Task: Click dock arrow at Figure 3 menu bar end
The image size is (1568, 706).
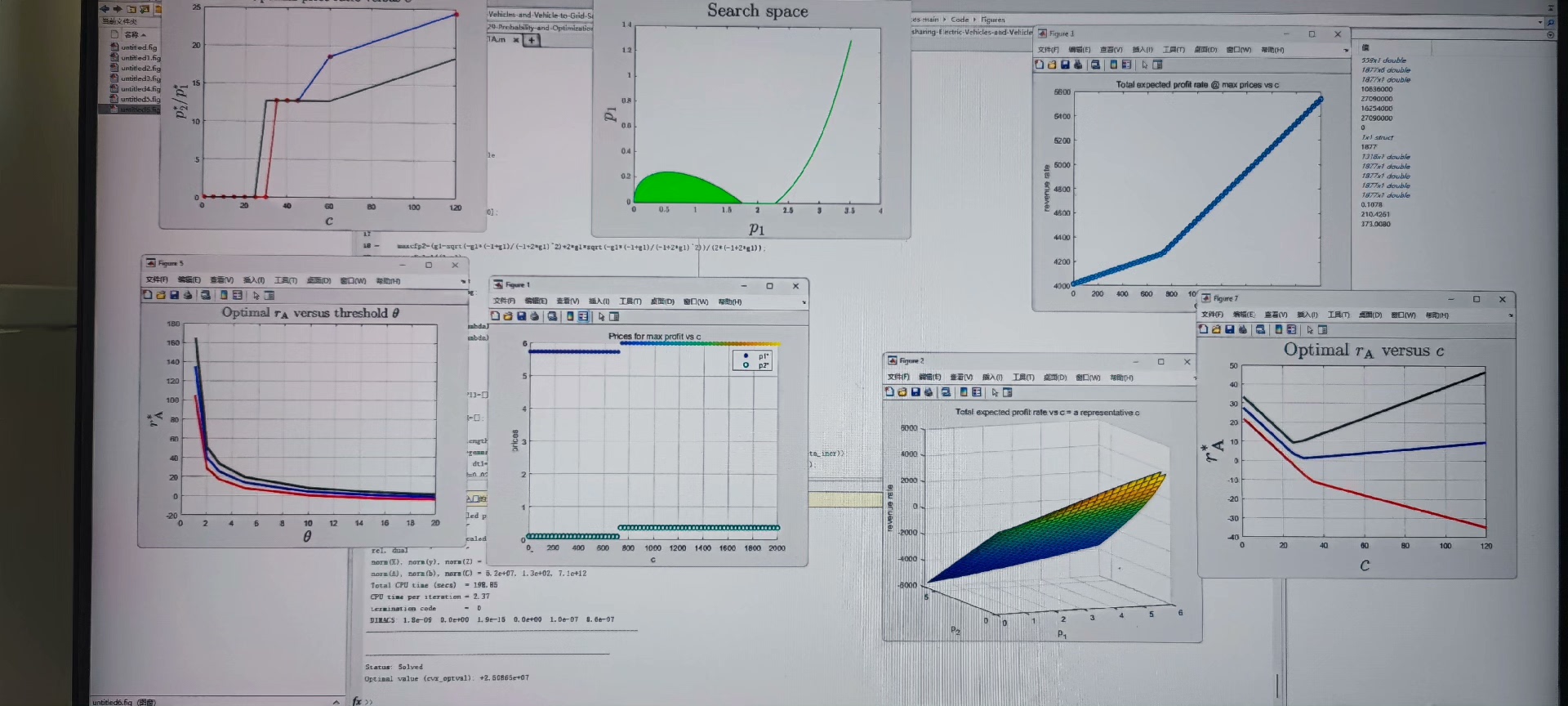Action: (x=1346, y=51)
